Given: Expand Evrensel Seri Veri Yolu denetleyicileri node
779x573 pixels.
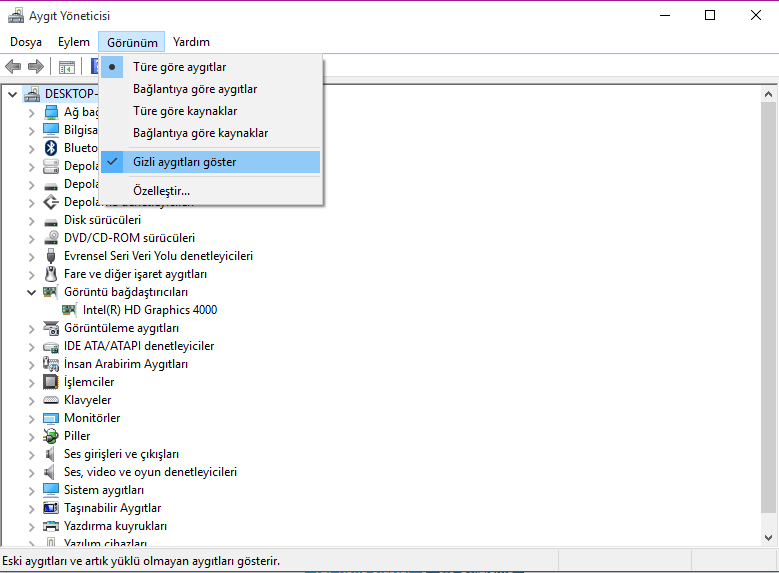Looking at the screenshot, I should [x=32, y=256].
